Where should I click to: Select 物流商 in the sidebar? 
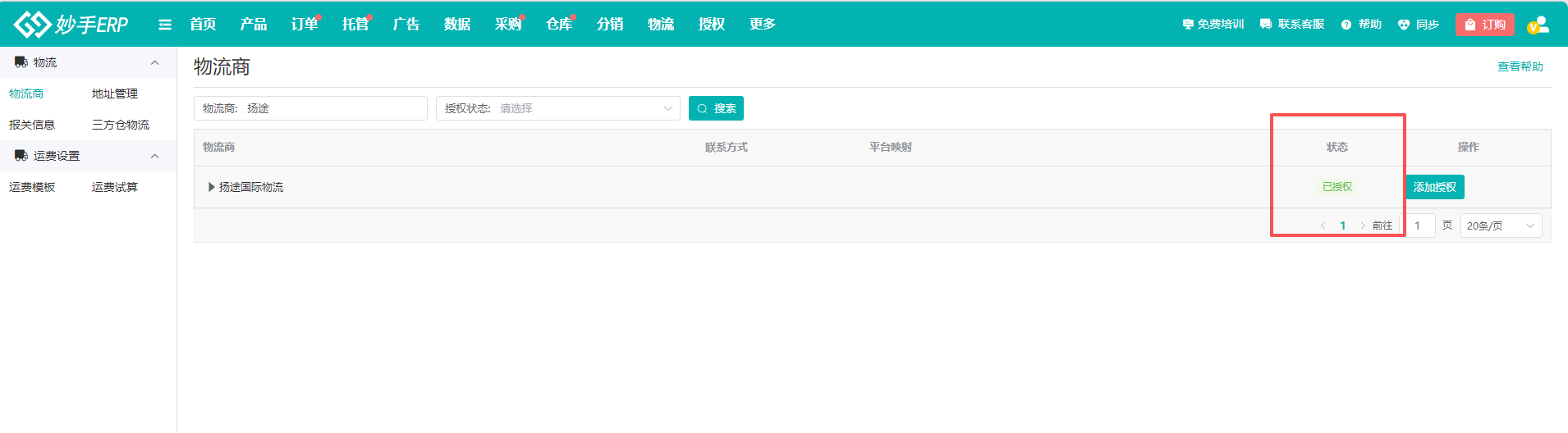[x=26, y=93]
